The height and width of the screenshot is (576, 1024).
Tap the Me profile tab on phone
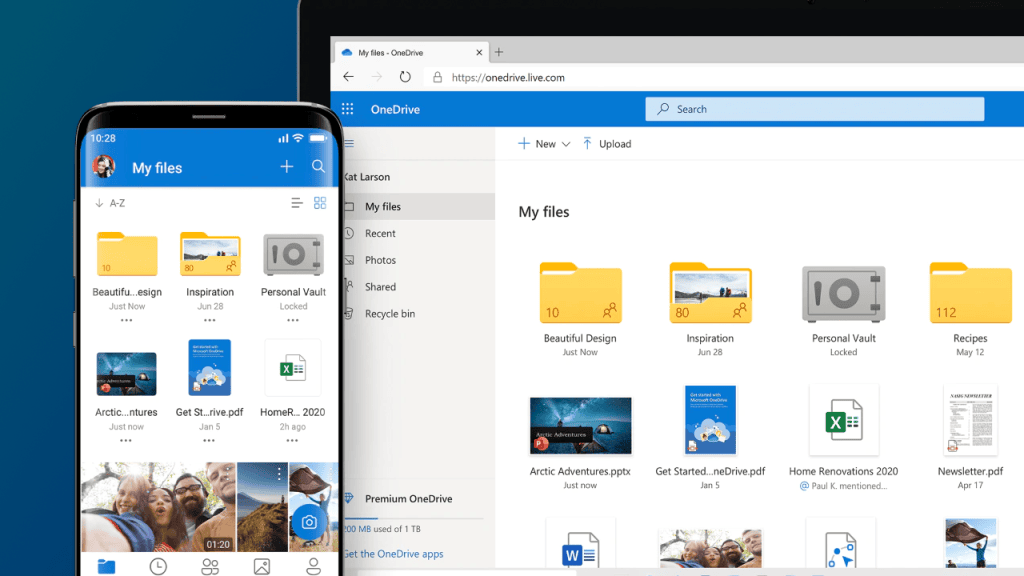pyautogui.click(x=313, y=566)
